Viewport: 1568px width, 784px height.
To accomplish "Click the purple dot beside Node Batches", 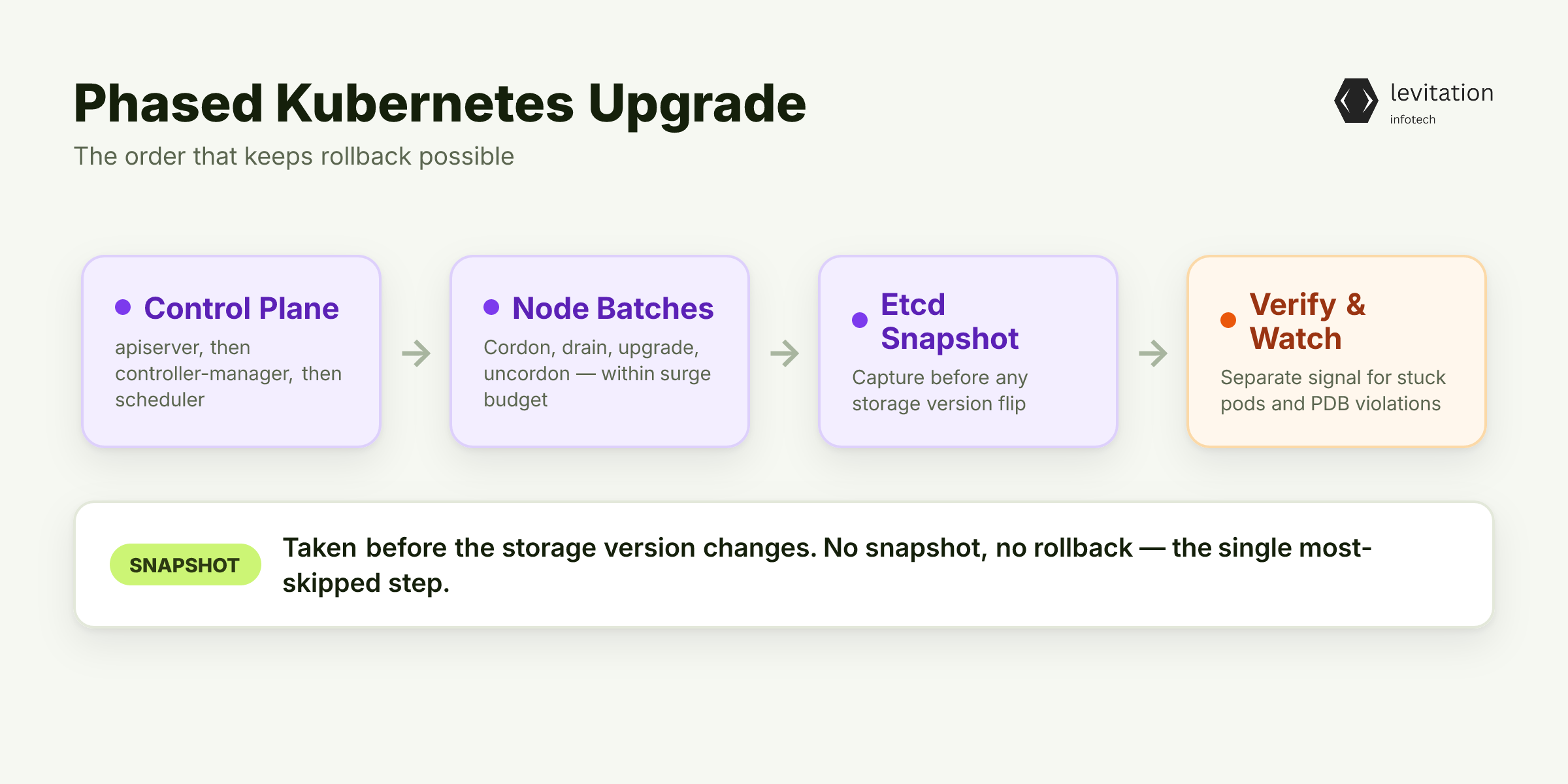I will [x=491, y=307].
